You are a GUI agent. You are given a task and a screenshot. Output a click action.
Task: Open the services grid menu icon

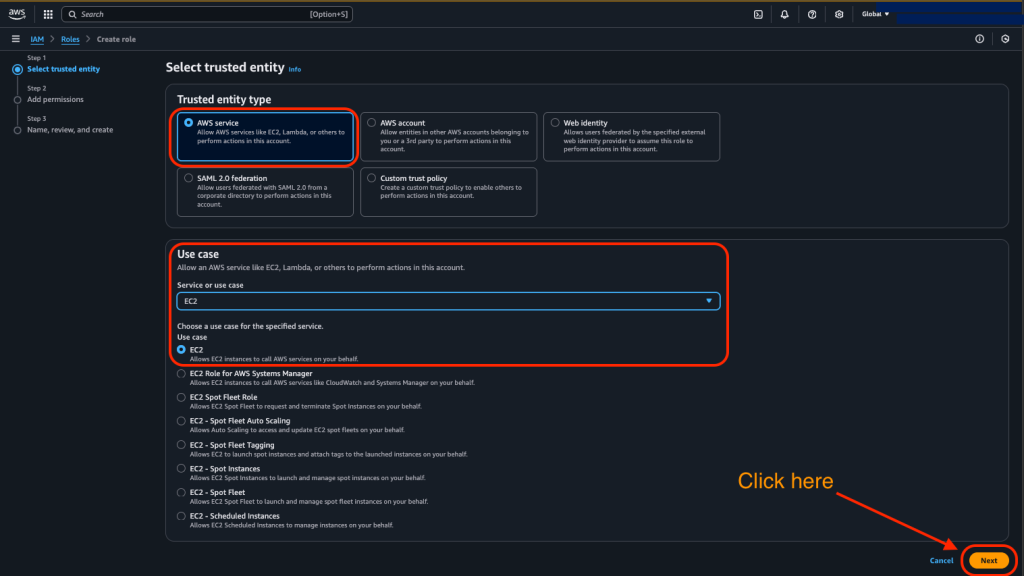tap(48, 14)
